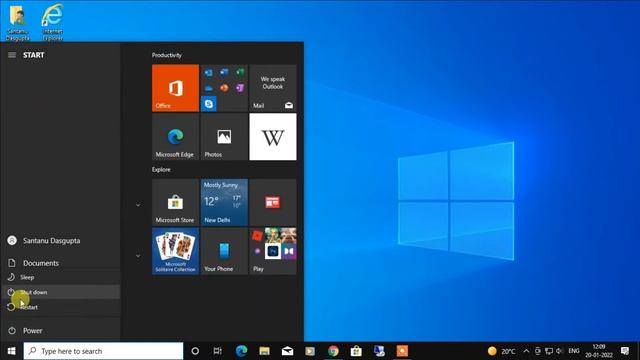Open Santanu Dasgupta user account
Screen dimensions: 640x360
[60, 241]
